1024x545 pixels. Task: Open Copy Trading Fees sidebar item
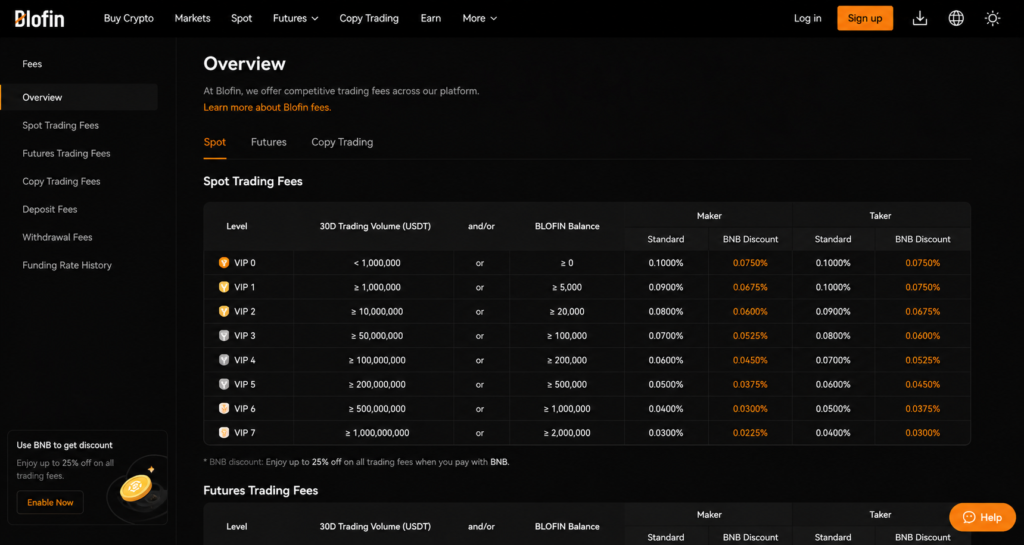click(61, 181)
